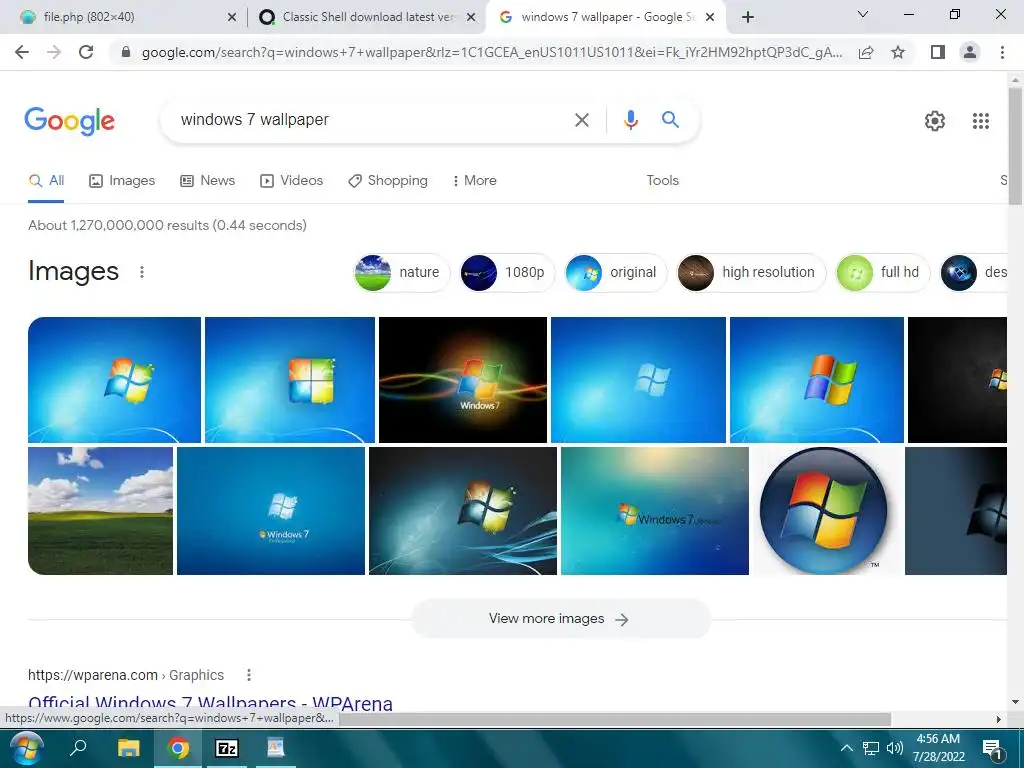Switch to News results tab

[x=208, y=180]
